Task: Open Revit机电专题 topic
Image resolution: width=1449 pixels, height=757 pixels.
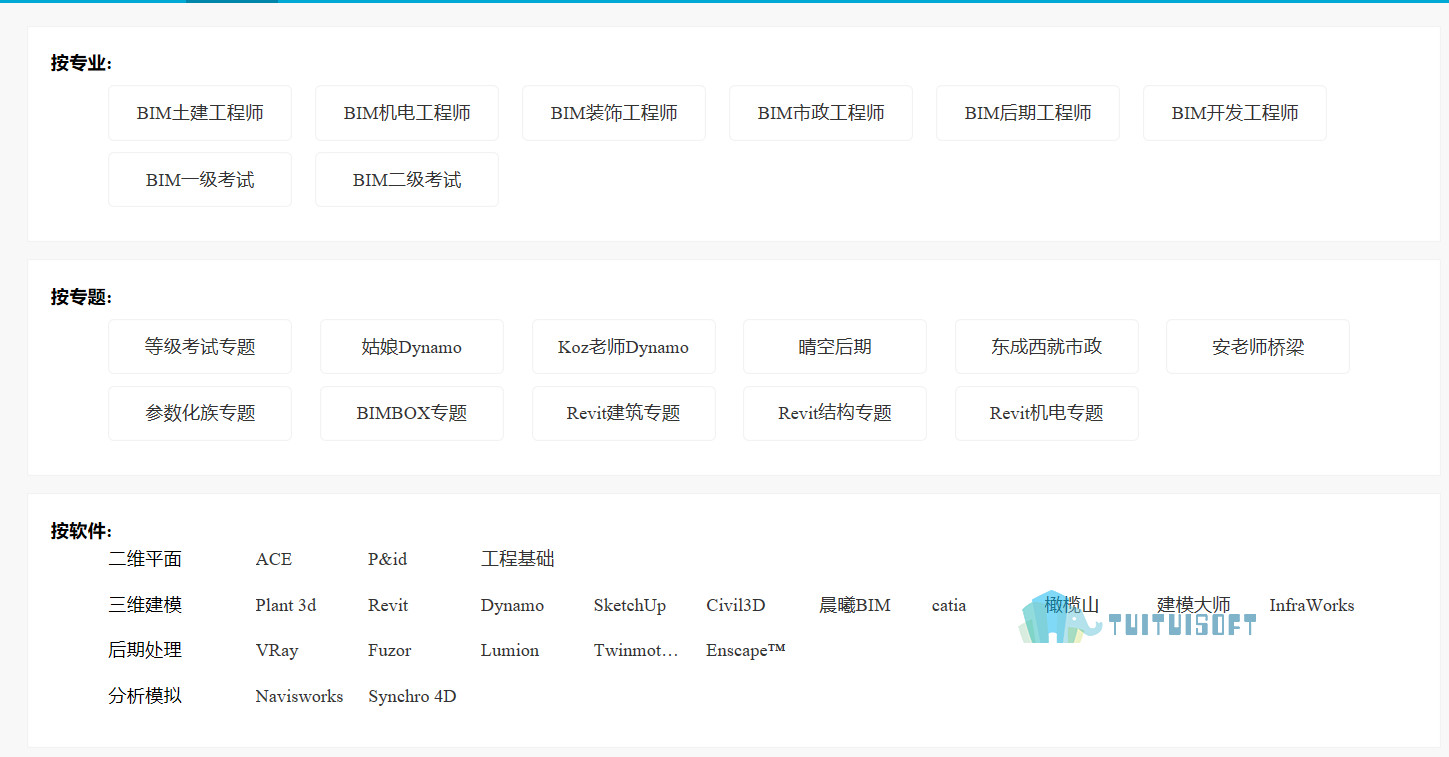Action: tap(1047, 413)
